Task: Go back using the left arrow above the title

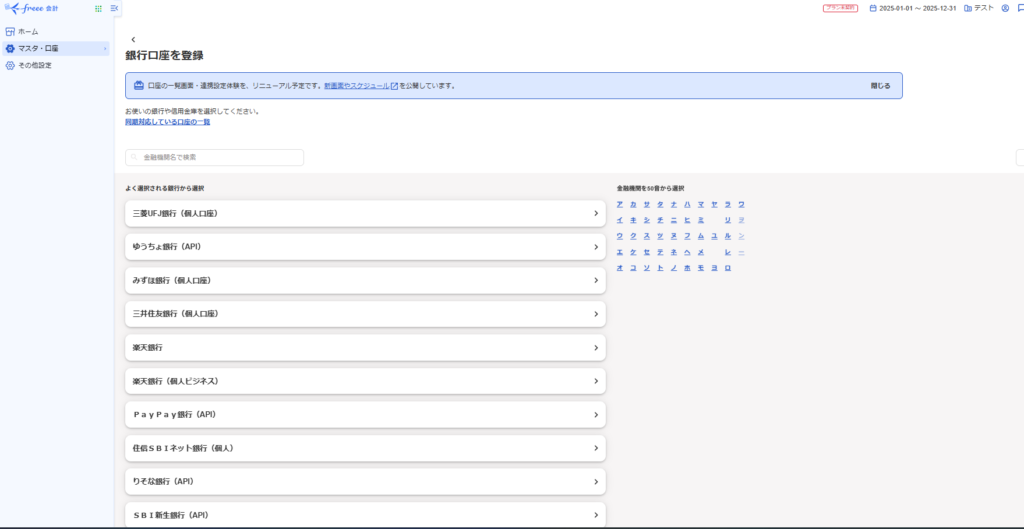Action: (x=133, y=40)
